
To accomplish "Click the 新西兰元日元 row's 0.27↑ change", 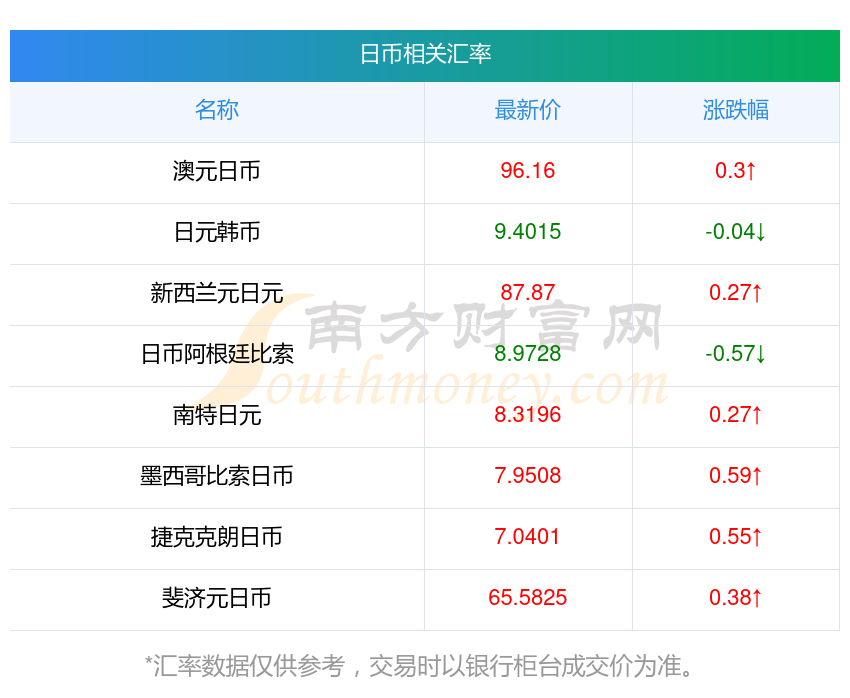I will click(736, 293).
